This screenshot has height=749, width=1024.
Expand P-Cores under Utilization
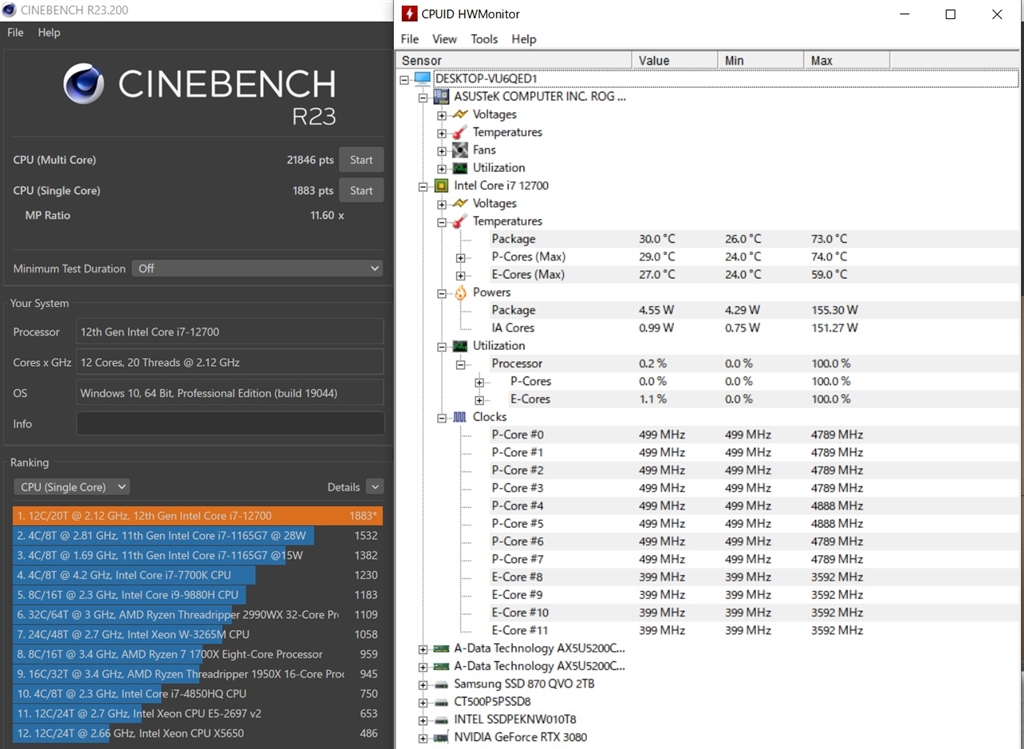[x=479, y=382]
